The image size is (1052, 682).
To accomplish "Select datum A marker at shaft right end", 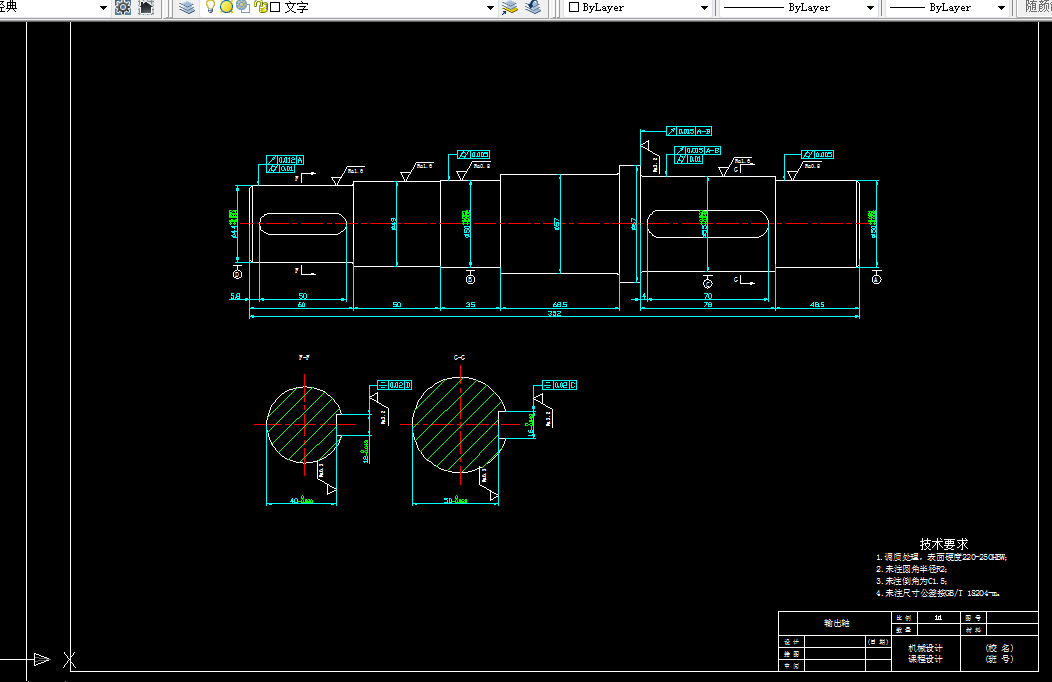I will pos(876,278).
